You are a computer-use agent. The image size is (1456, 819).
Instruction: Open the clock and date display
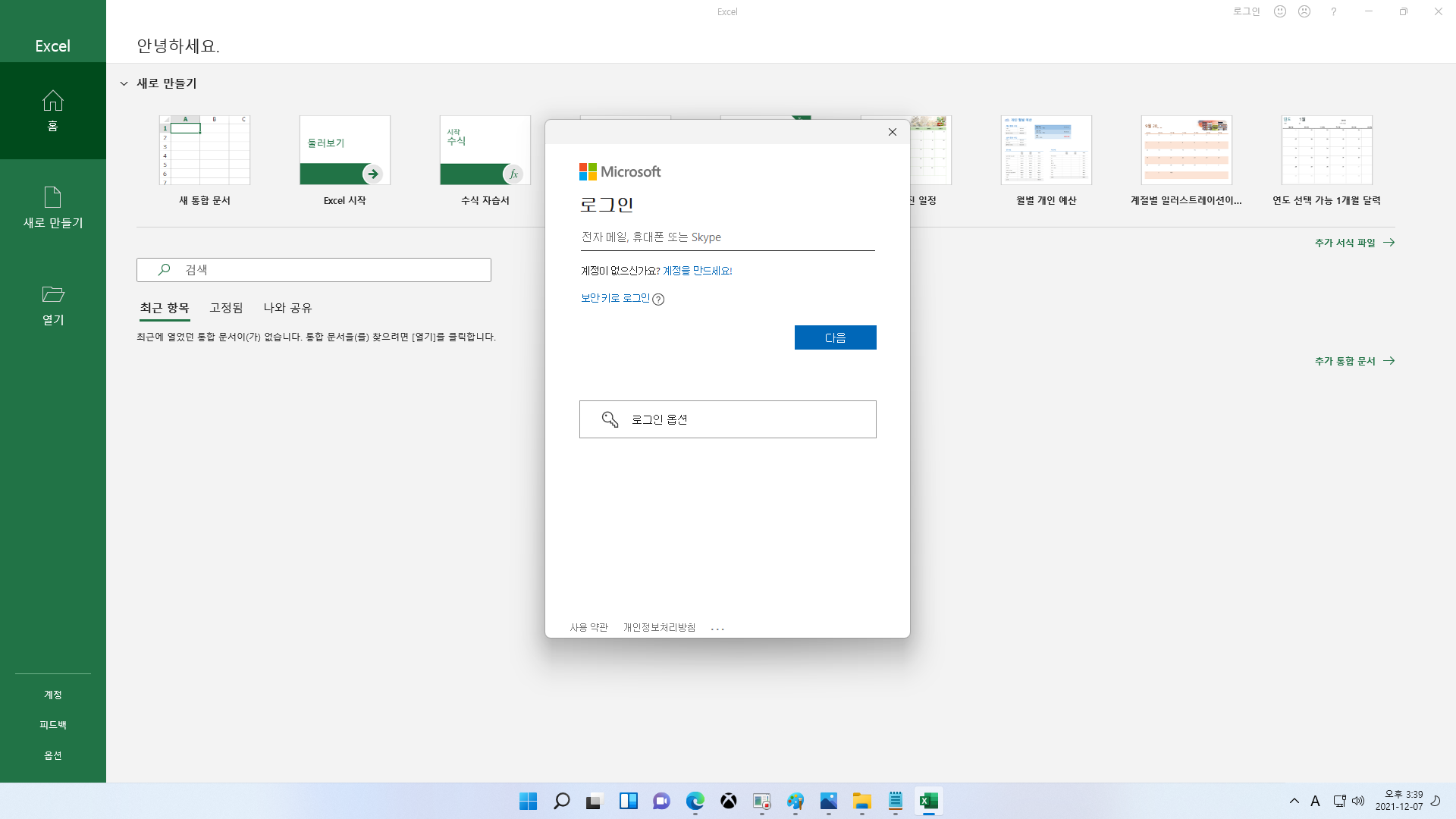pos(1399,801)
